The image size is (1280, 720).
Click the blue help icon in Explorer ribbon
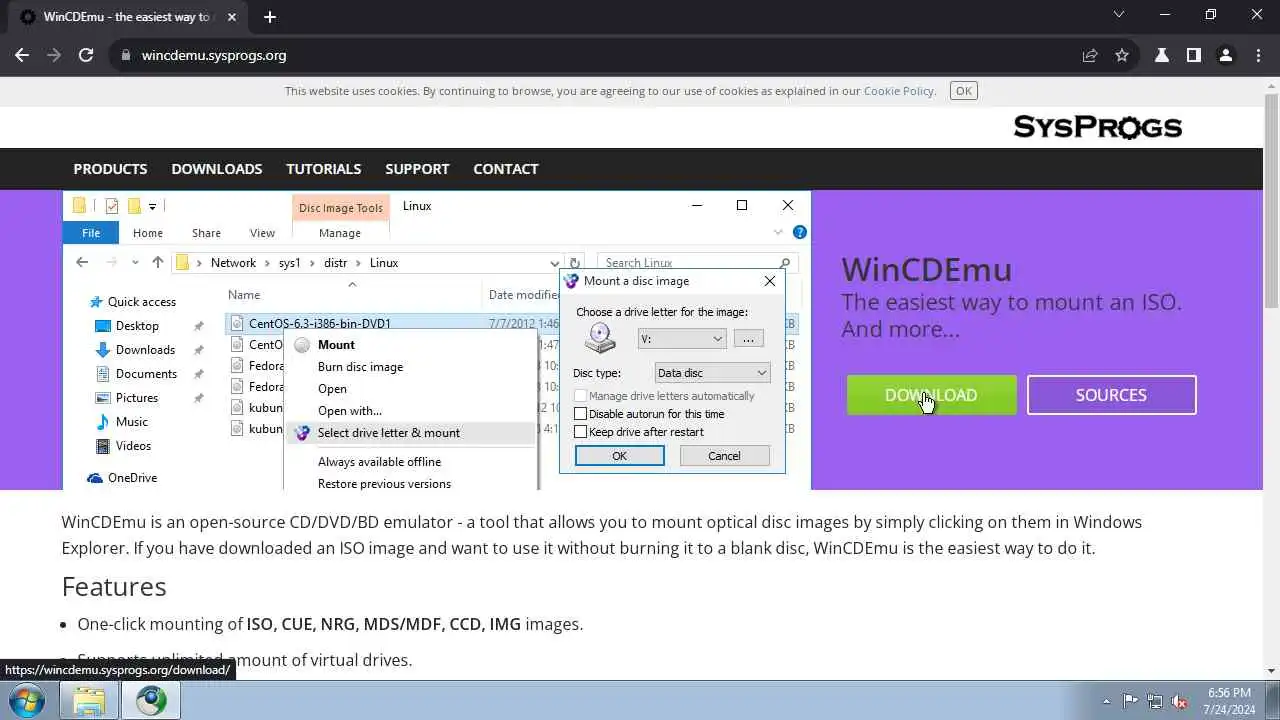pyautogui.click(x=800, y=232)
